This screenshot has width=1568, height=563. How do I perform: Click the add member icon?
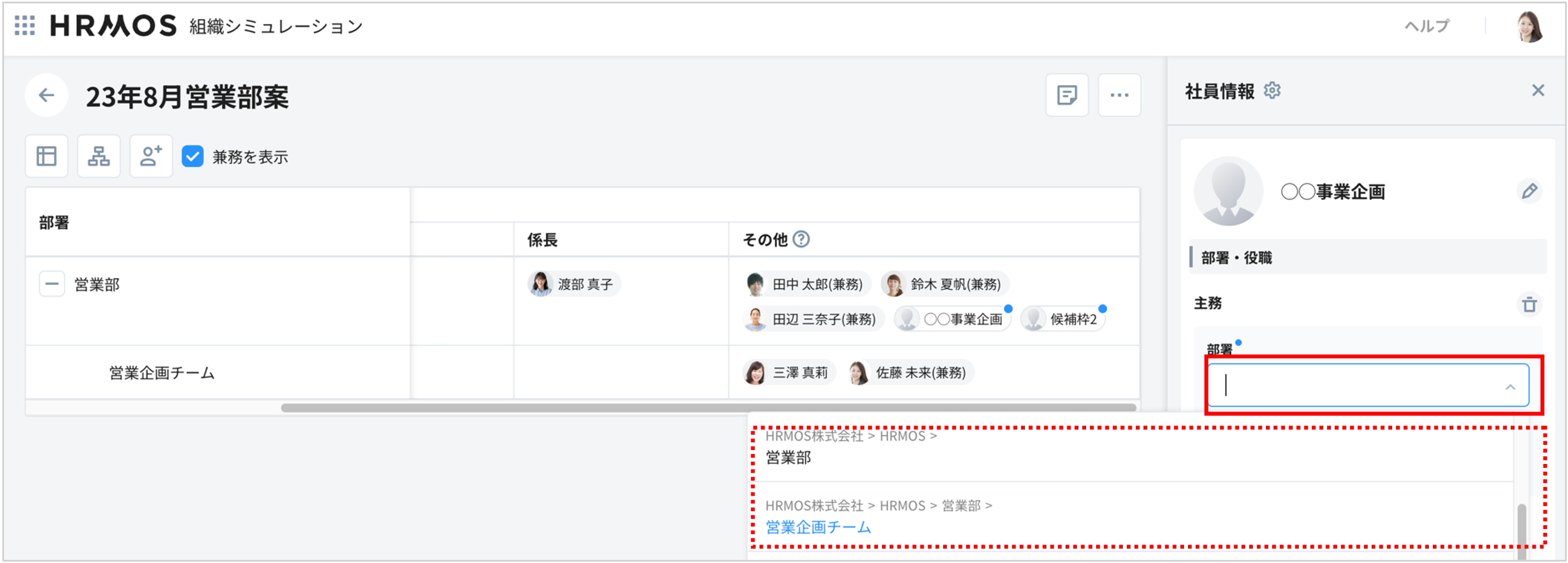151,156
